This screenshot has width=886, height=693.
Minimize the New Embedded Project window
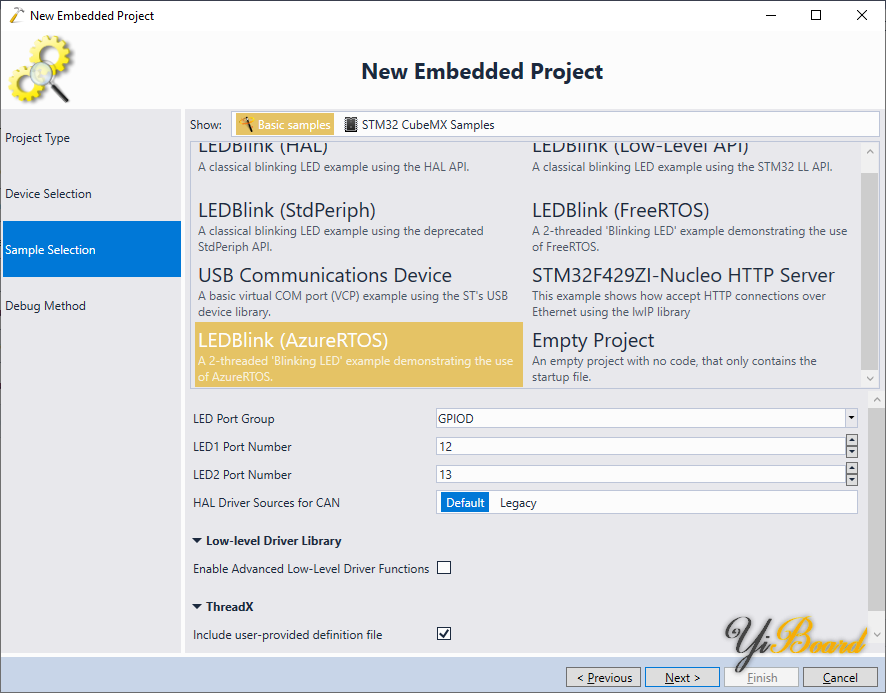(771, 15)
